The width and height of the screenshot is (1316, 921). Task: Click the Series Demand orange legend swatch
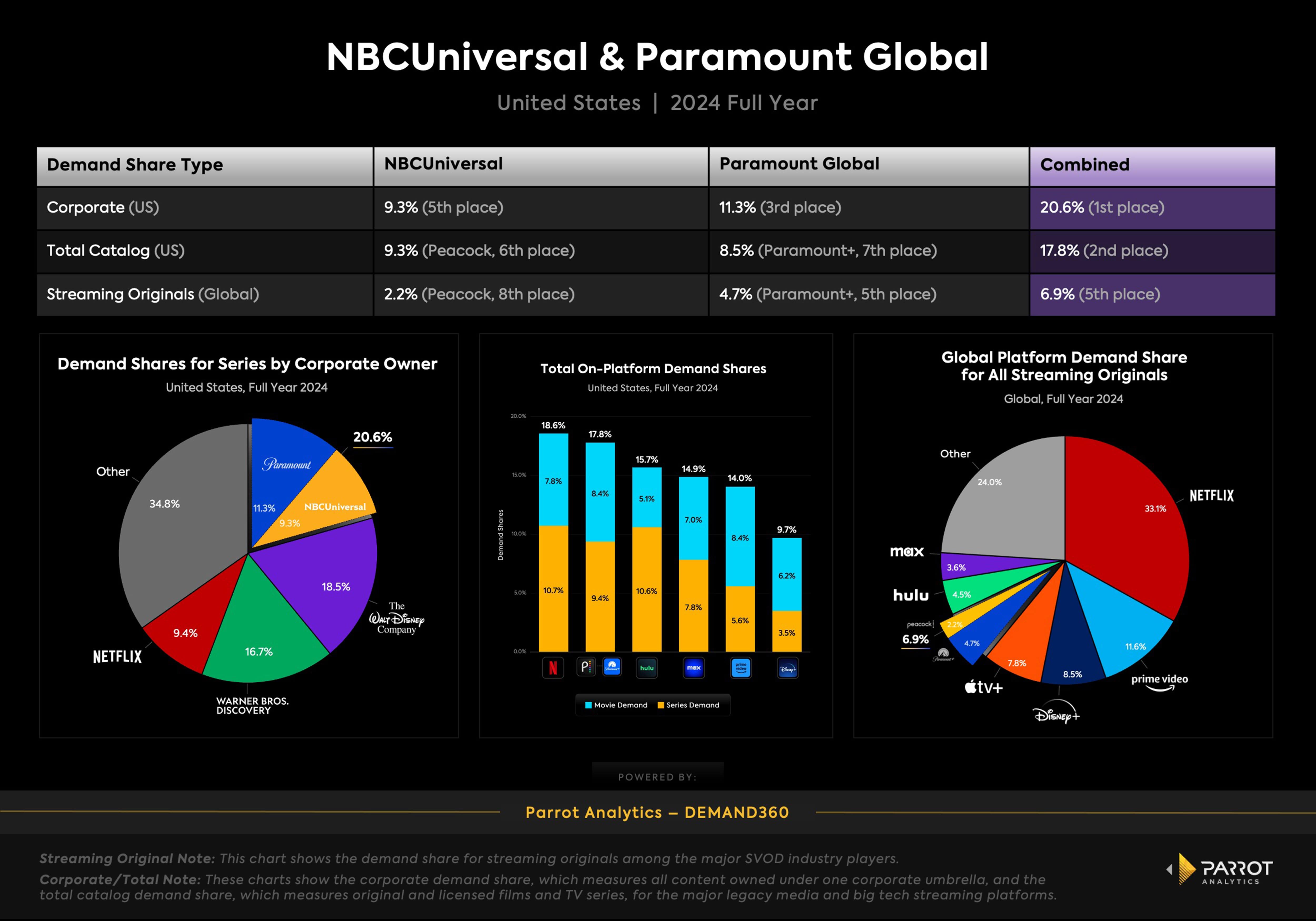point(660,705)
